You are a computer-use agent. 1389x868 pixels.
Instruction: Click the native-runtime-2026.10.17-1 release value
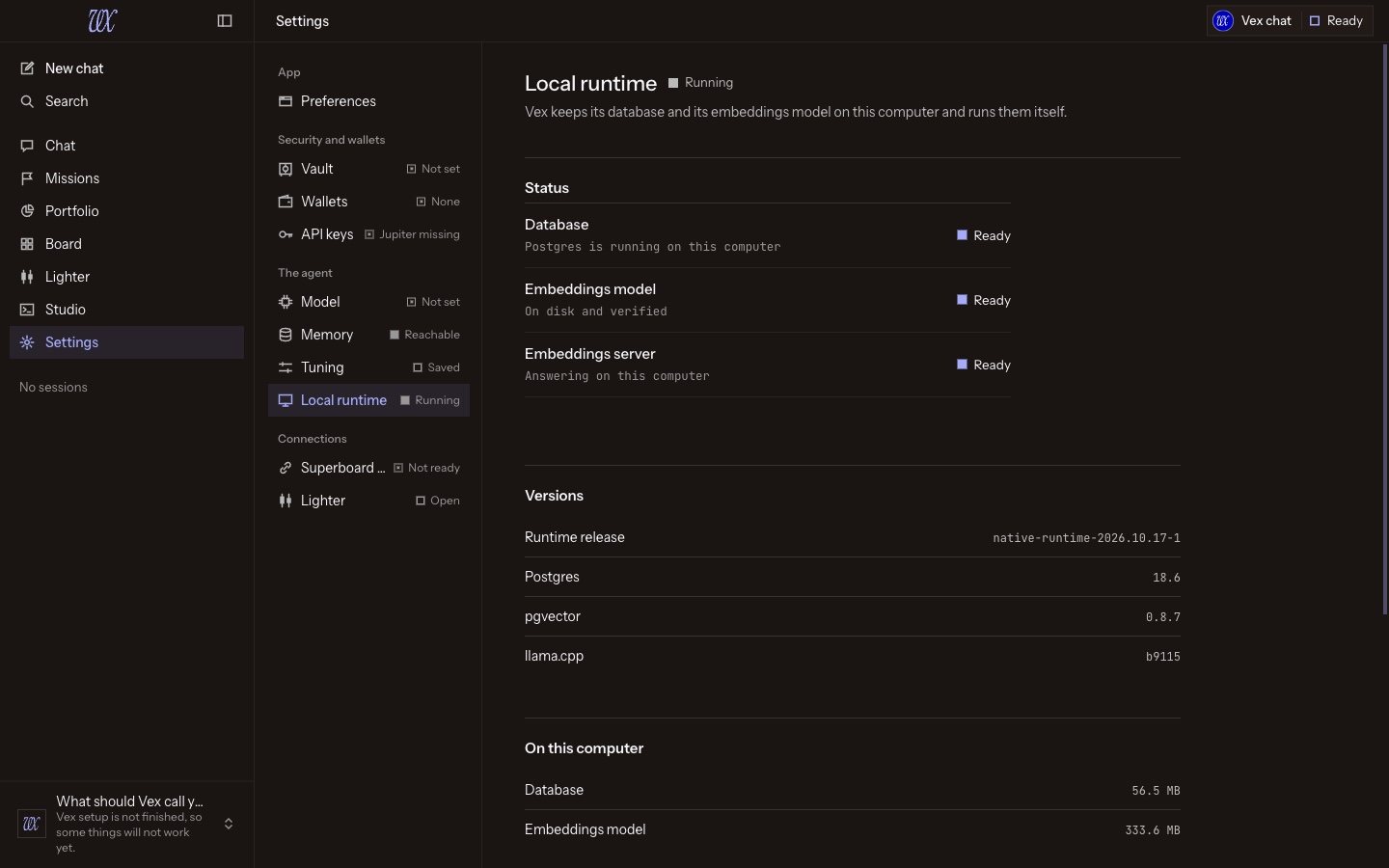tap(1086, 538)
